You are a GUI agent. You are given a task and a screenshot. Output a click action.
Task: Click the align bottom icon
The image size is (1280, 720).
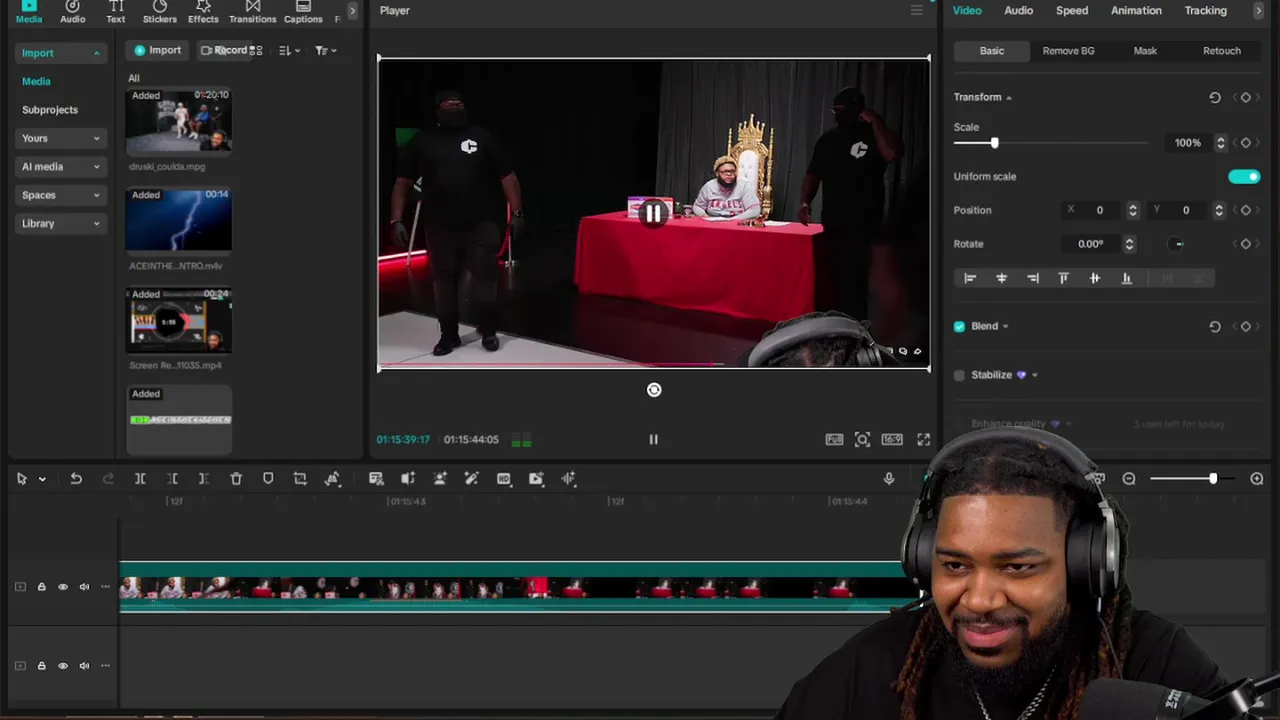pos(1126,278)
